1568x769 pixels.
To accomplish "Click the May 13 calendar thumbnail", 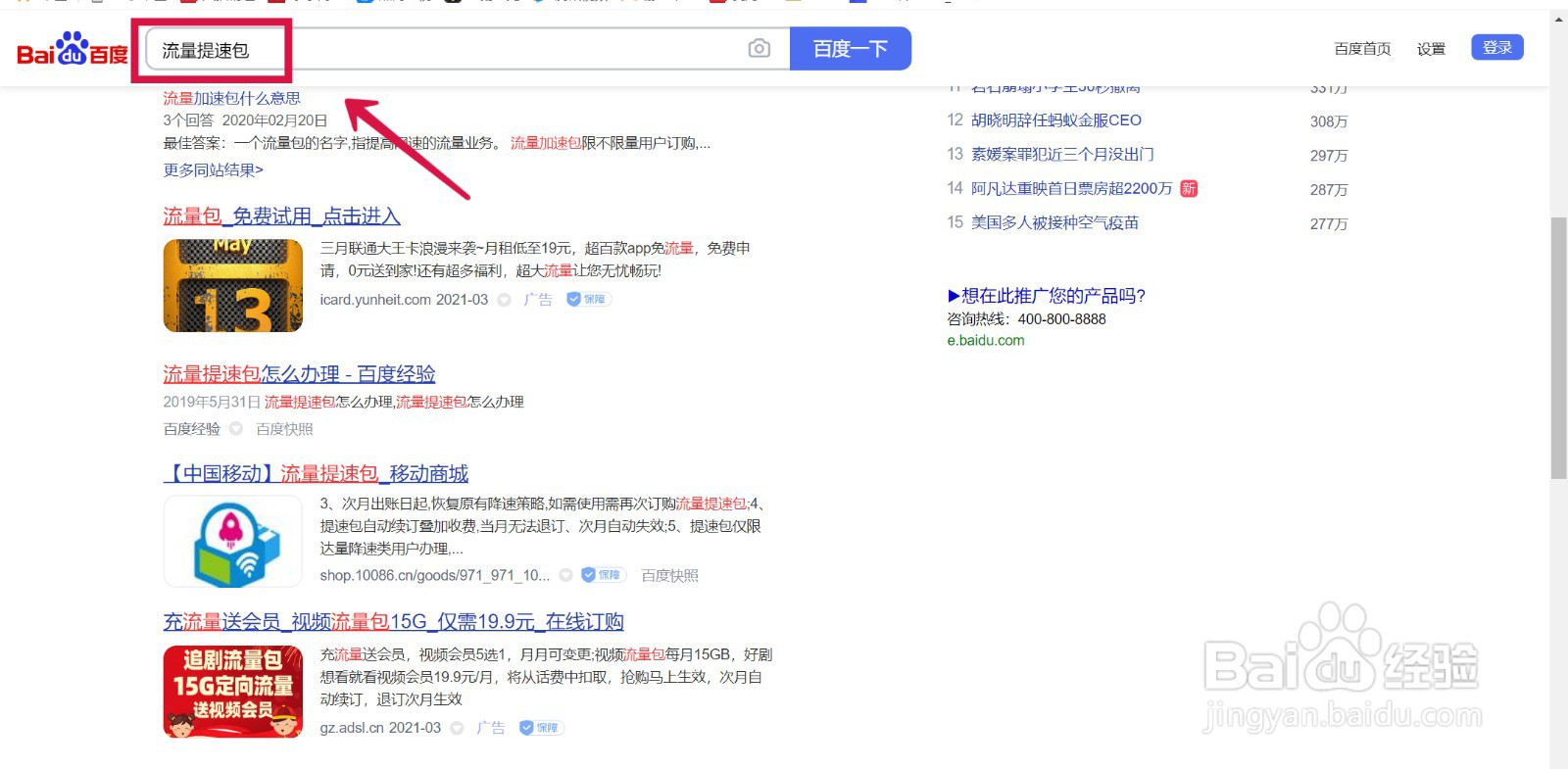I will [233, 285].
